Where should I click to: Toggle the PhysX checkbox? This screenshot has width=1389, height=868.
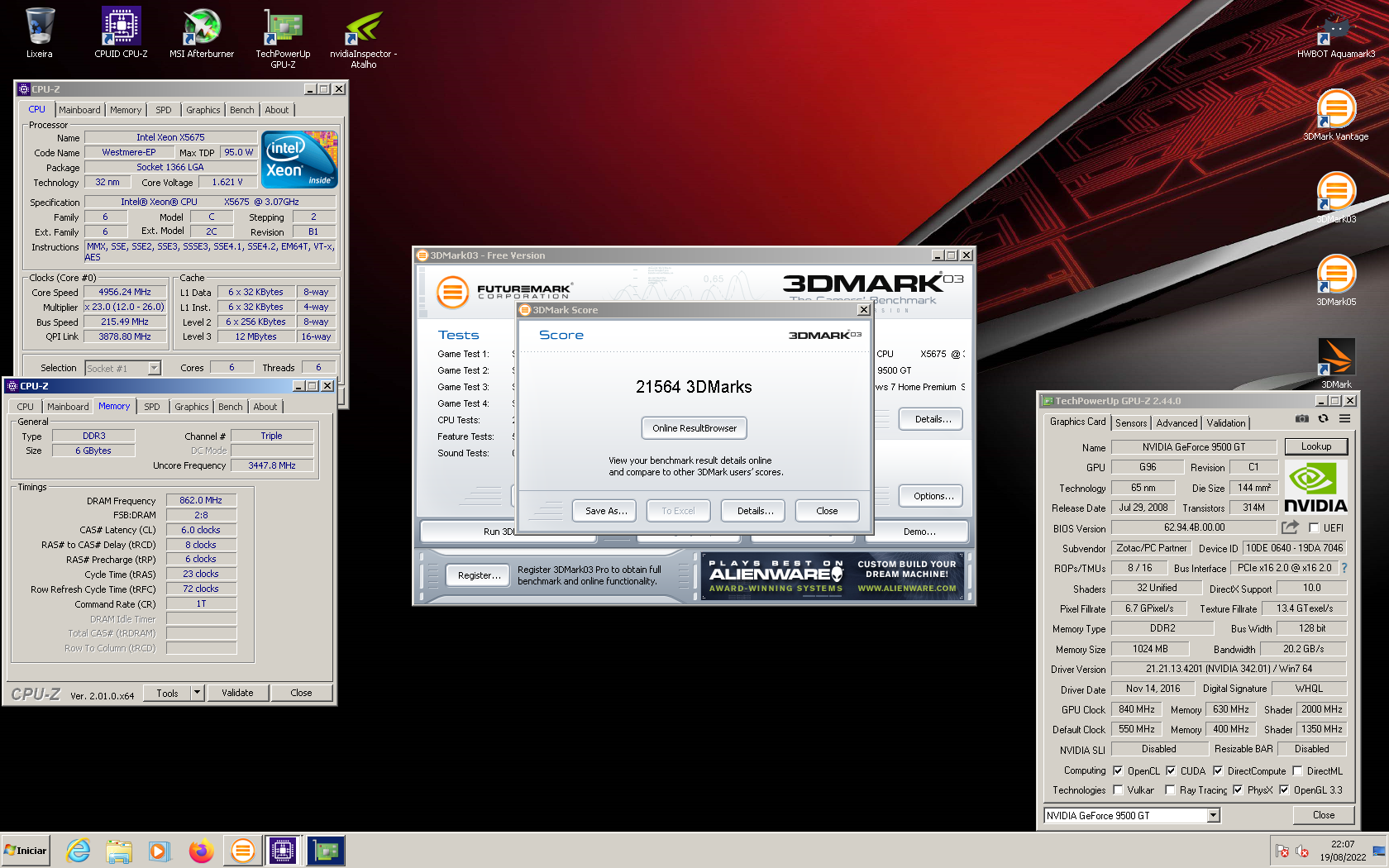coord(1238,789)
